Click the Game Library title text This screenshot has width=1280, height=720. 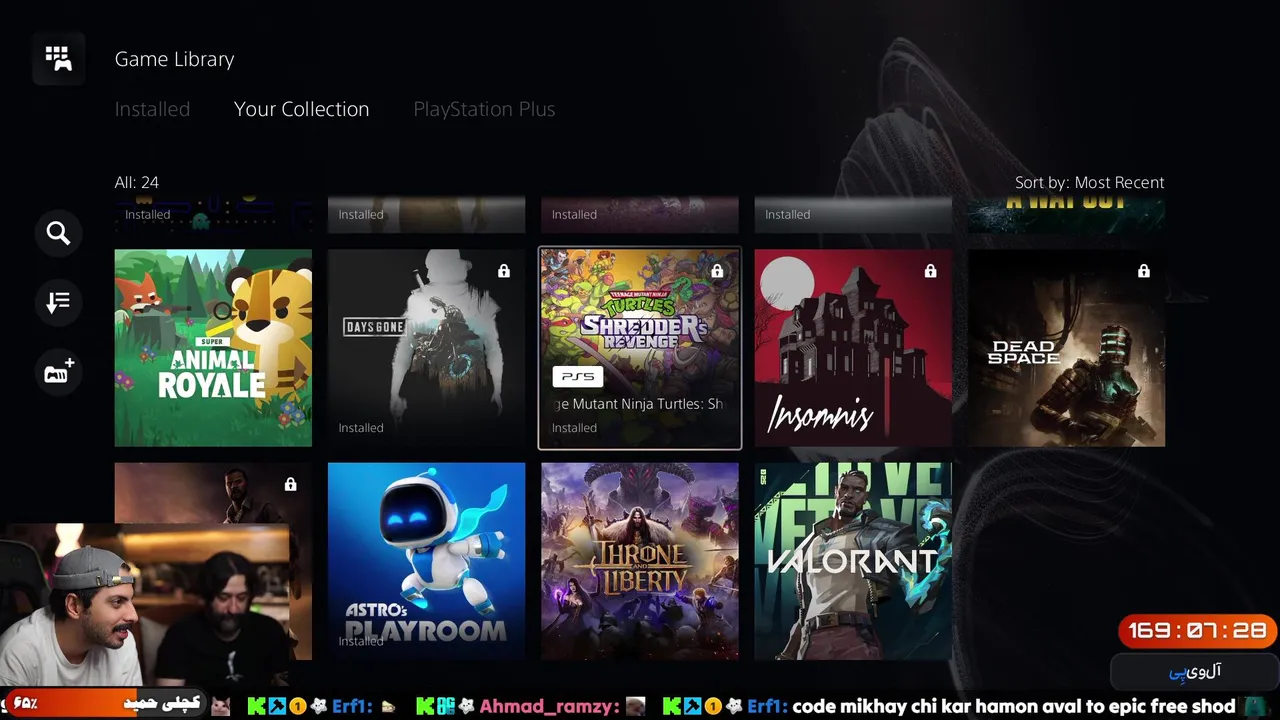click(x=174, y=59)
